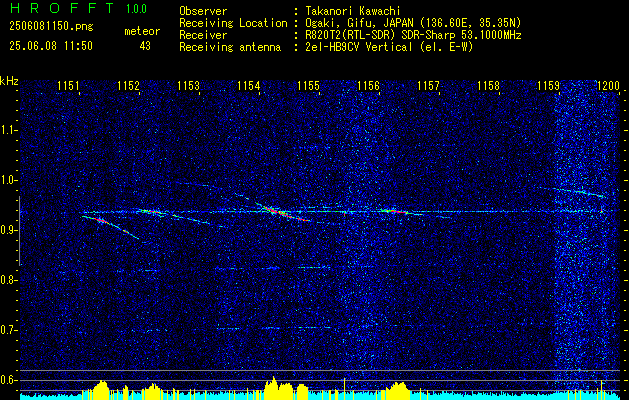Image resolution: width=629 pixels, height=400 pixels.
Task: Click the descending trace near 1159
Action: coord(574,191)
